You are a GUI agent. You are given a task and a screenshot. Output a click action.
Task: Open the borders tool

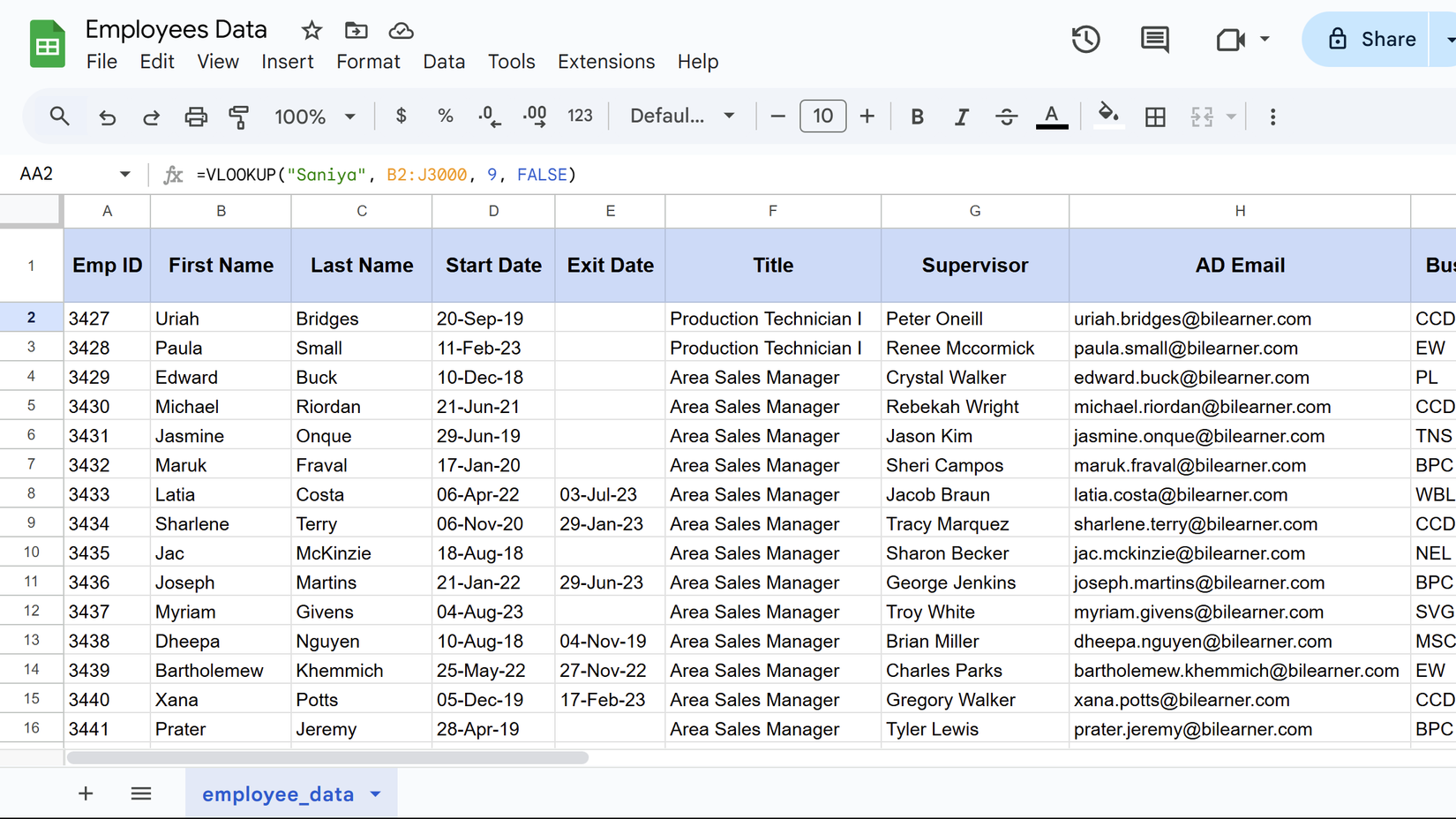(x=1155, y=116)
